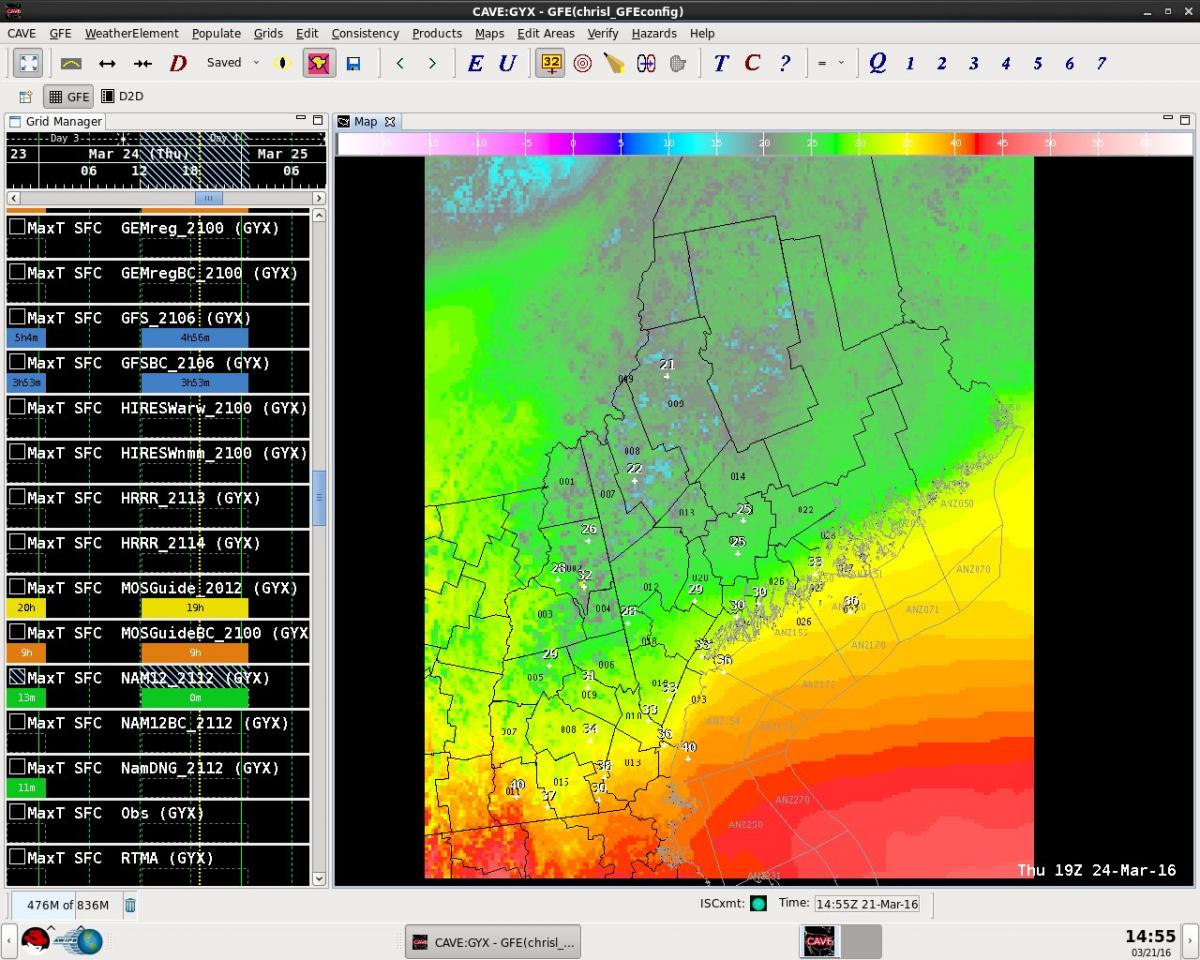Click the blue italic E toolbar icon
1200x960 pixels.
click(x=475, y=63)
